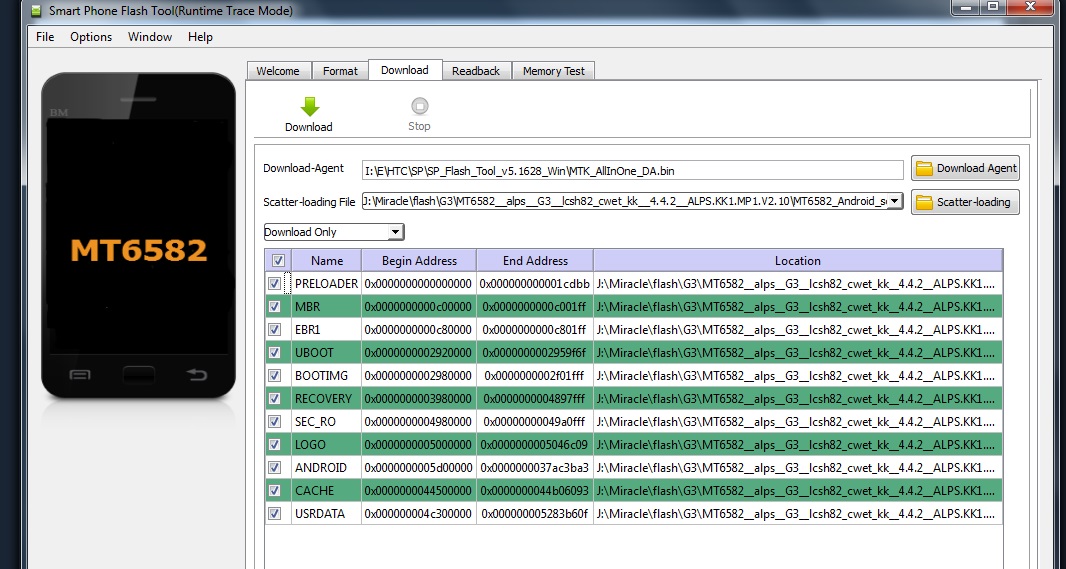1066x569 pixels.
Task: Click PRELOADER end address 0x000000000001cdbb
Action: tap(535, 283)
